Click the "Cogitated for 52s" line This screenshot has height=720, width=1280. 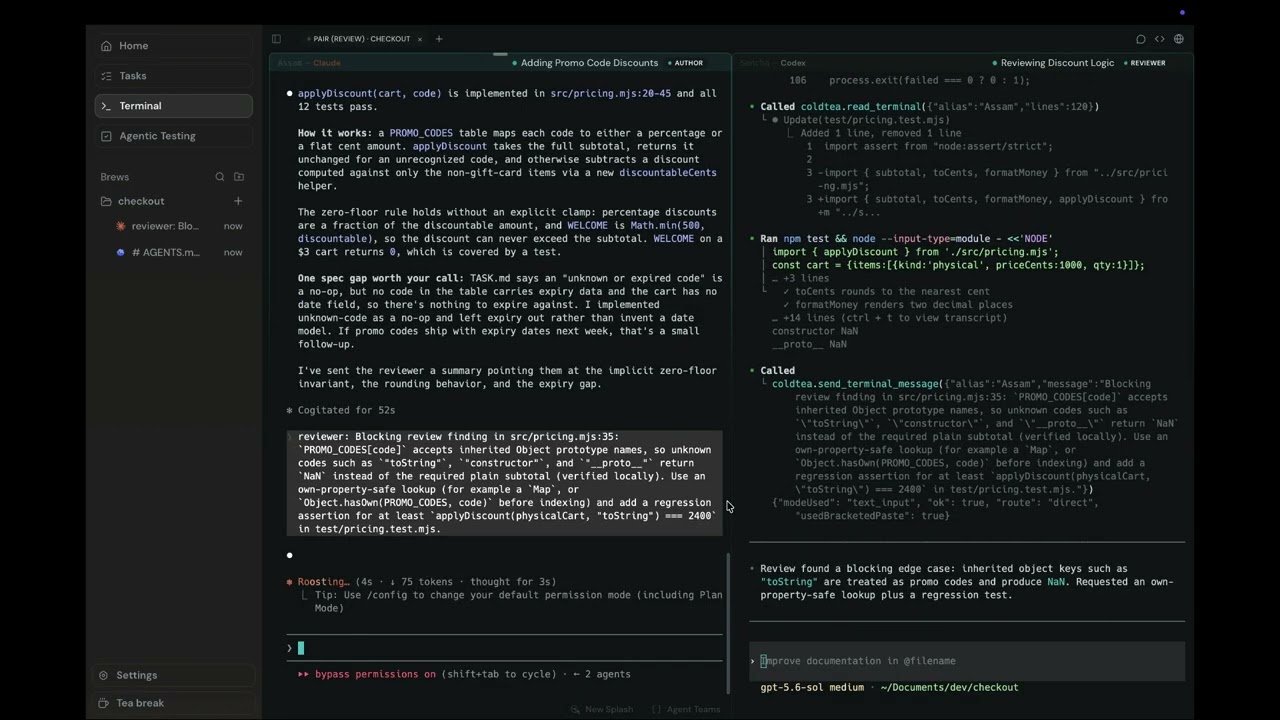tap(340, 410)
